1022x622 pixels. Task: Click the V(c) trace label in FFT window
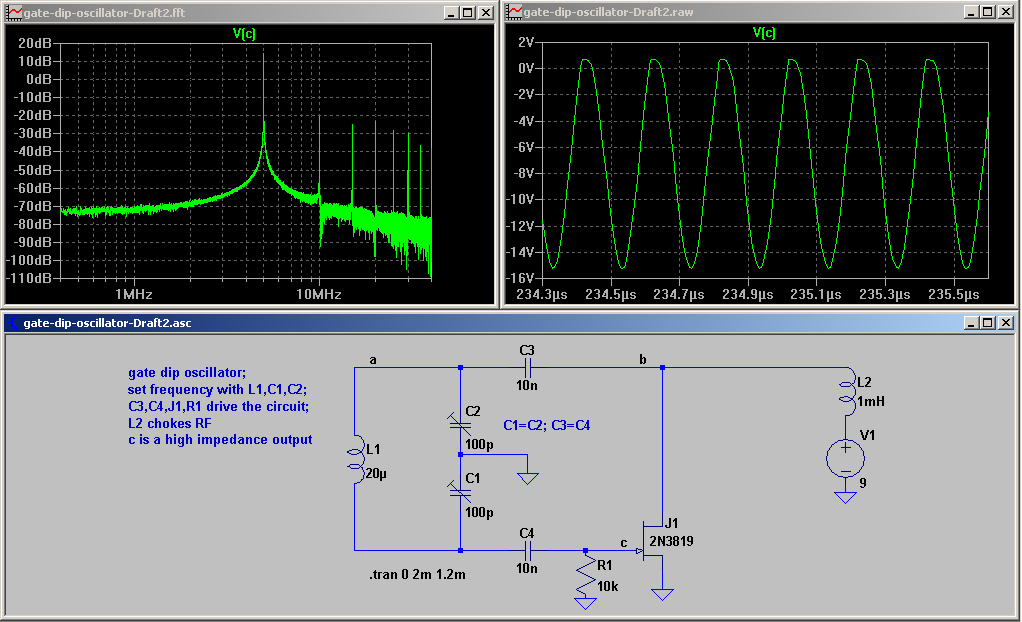[x=244, y=34]
